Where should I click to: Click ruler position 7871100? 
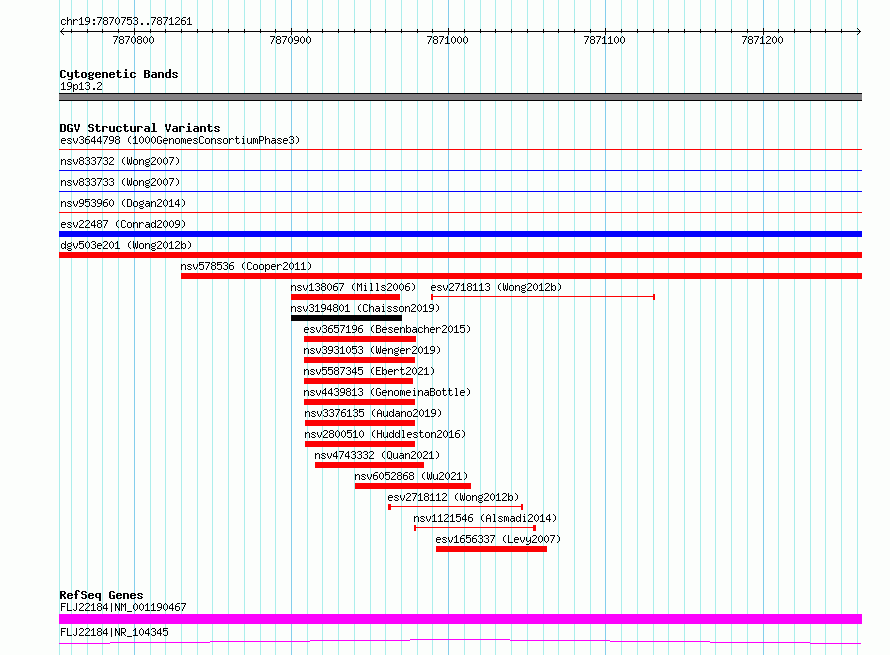(x=604, y=40)
